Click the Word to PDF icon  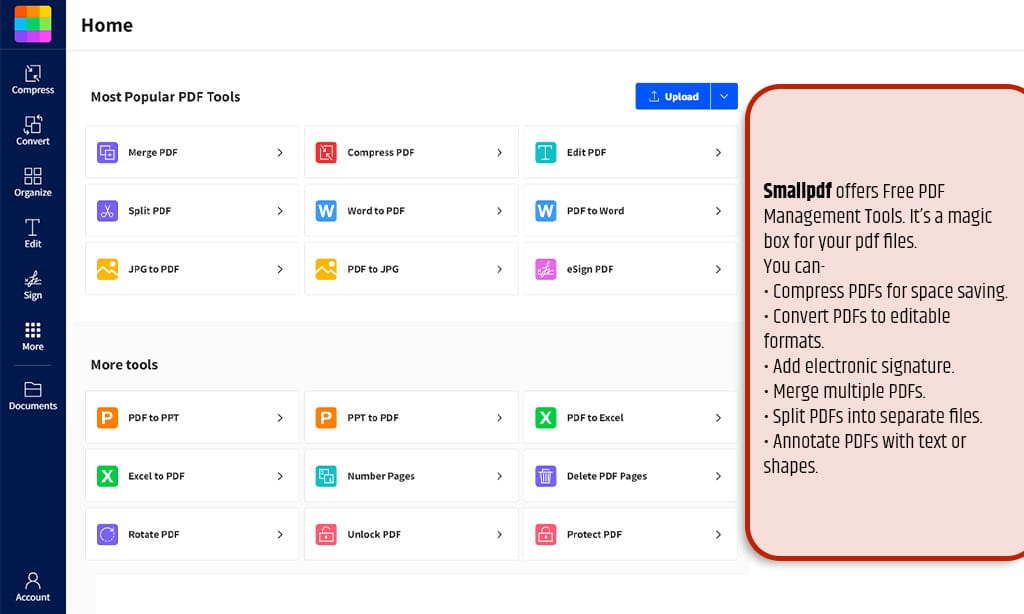[x=326, y=210]
